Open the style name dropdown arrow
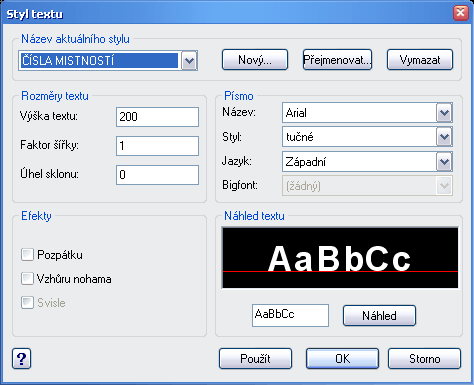474x385 pixels. (189, 61)
